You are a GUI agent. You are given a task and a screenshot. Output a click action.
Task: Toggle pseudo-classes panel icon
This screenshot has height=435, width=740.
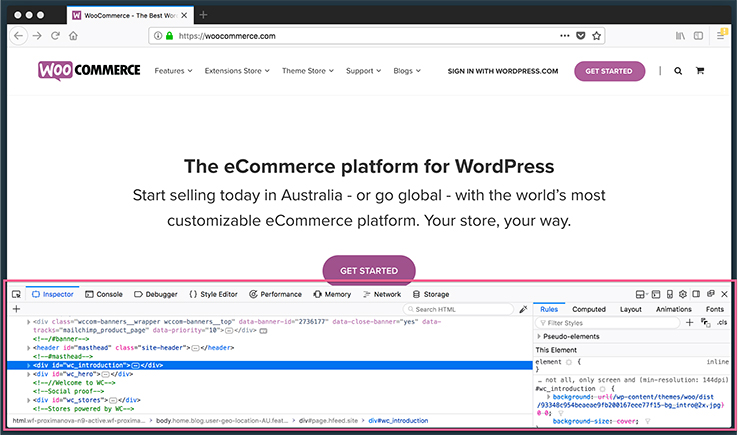pyautogui.click(x=706, y=323)
